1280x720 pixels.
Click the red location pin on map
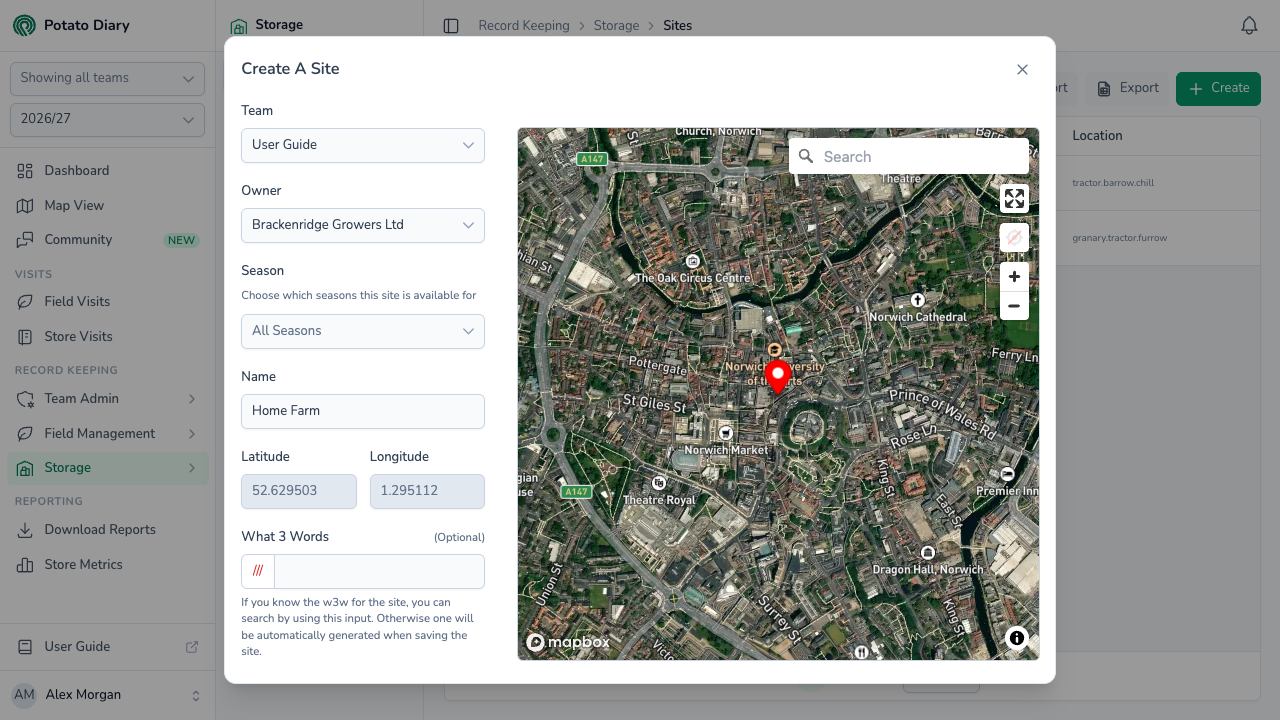778,377
